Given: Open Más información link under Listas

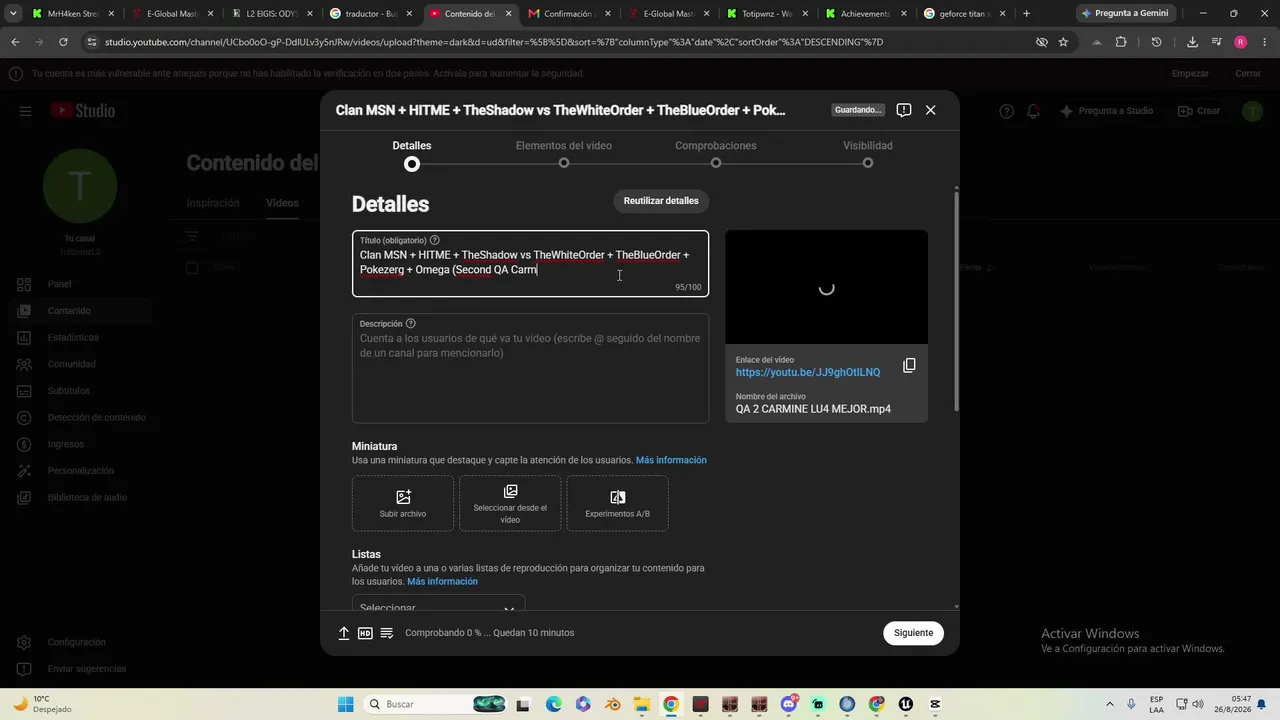Looking at the screenshot, I should pyautogui.click(x=442, y=582).
